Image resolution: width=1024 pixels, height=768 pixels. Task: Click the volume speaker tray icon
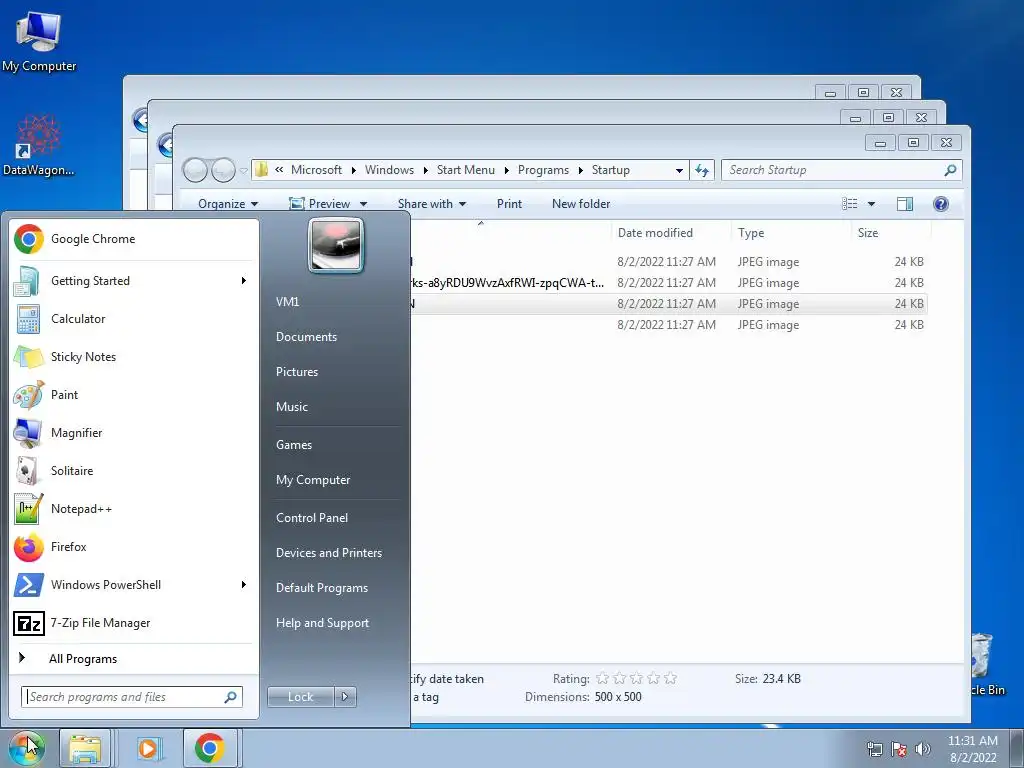922,749
